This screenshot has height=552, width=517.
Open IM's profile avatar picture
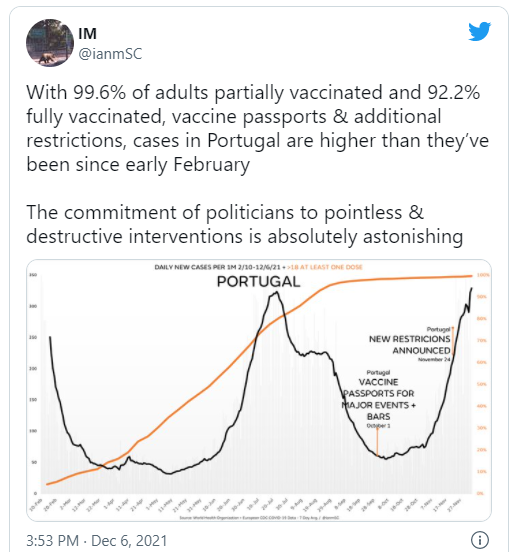tap(50, 43)
